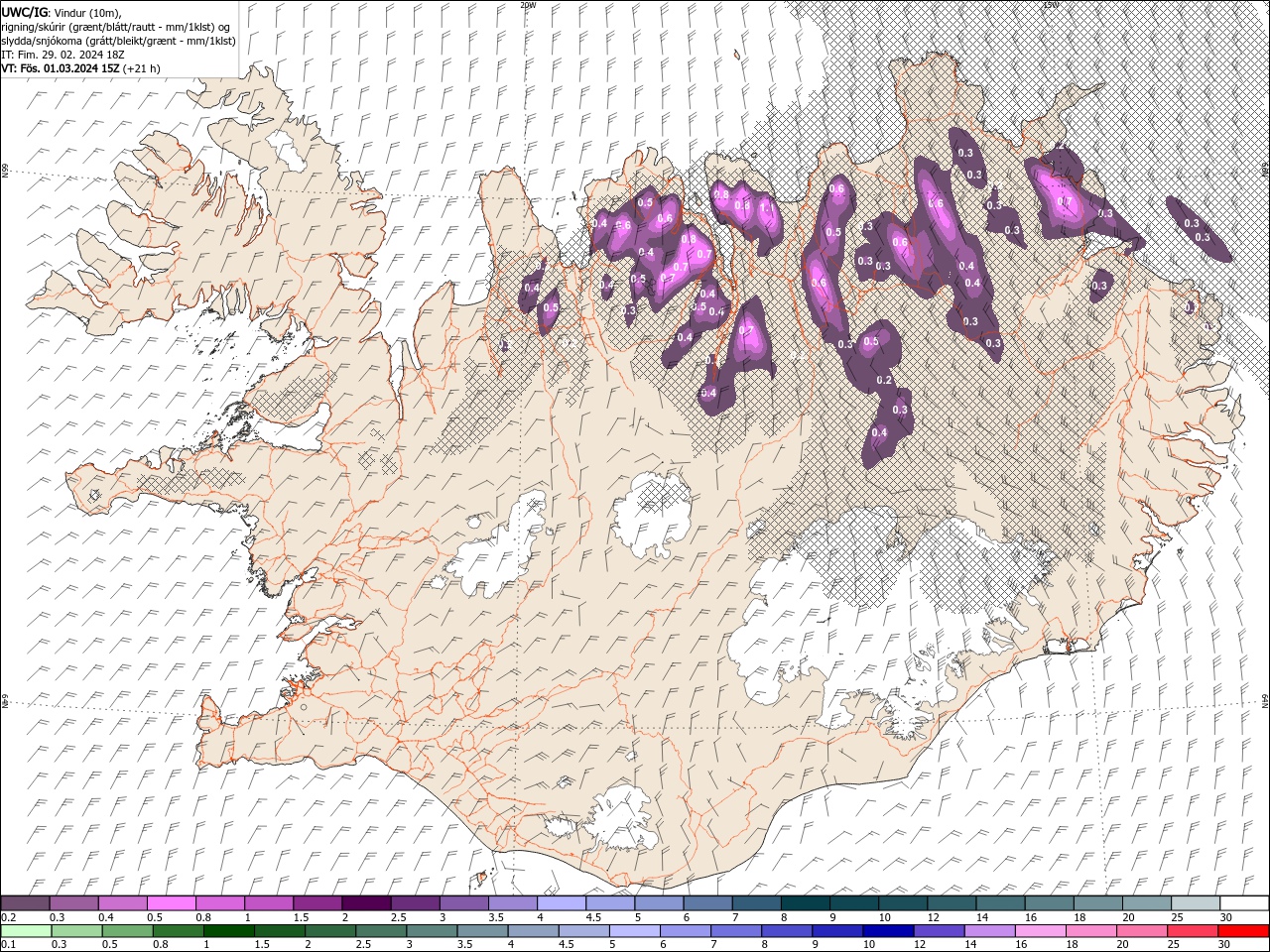The width and height of the screenshot is (1270, 952).
Task: Click the pale green 0.1–0.3 swatch, lower legend
Action: pos(26,931)
